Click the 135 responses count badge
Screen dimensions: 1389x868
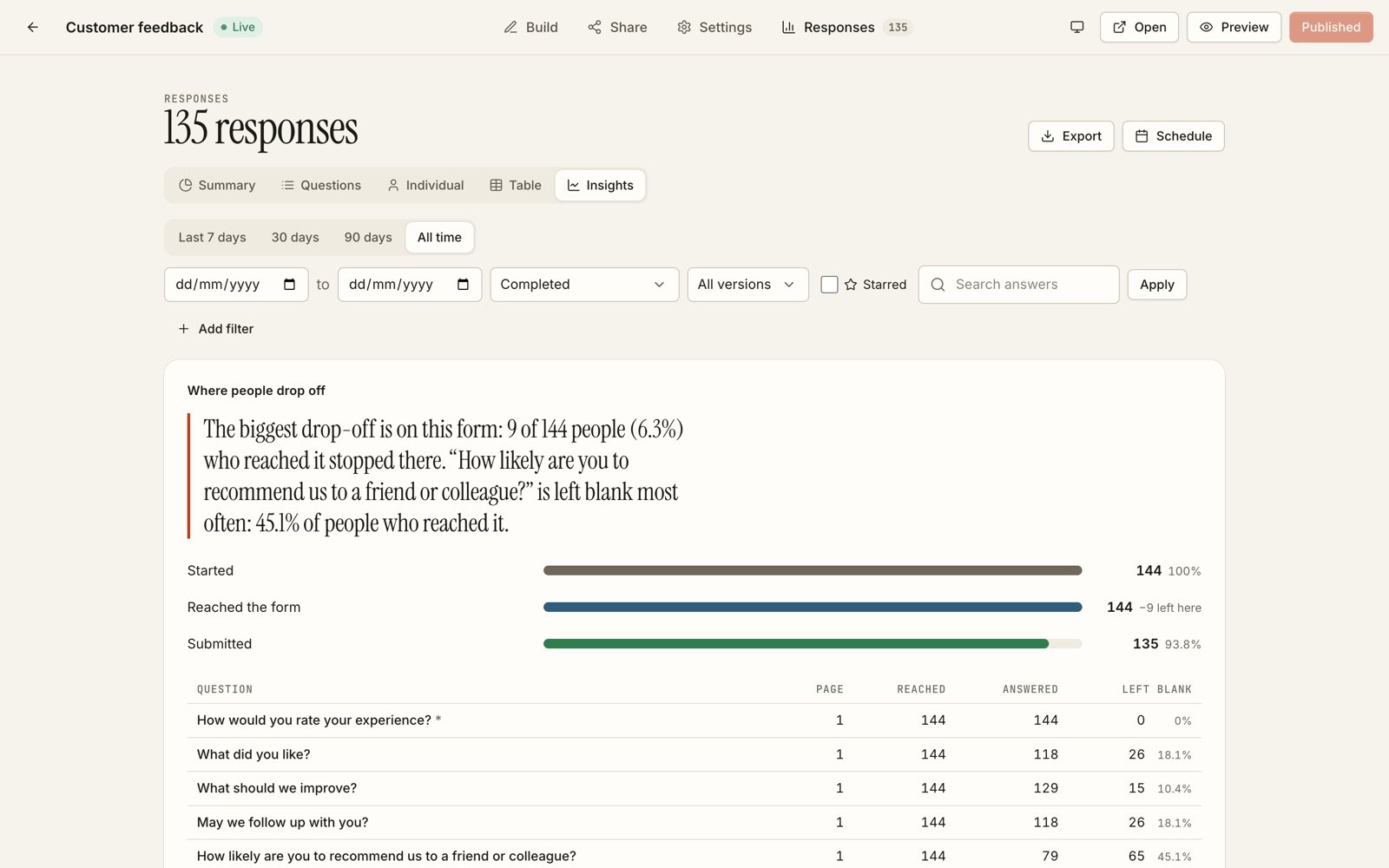click(x=898, y=27)
